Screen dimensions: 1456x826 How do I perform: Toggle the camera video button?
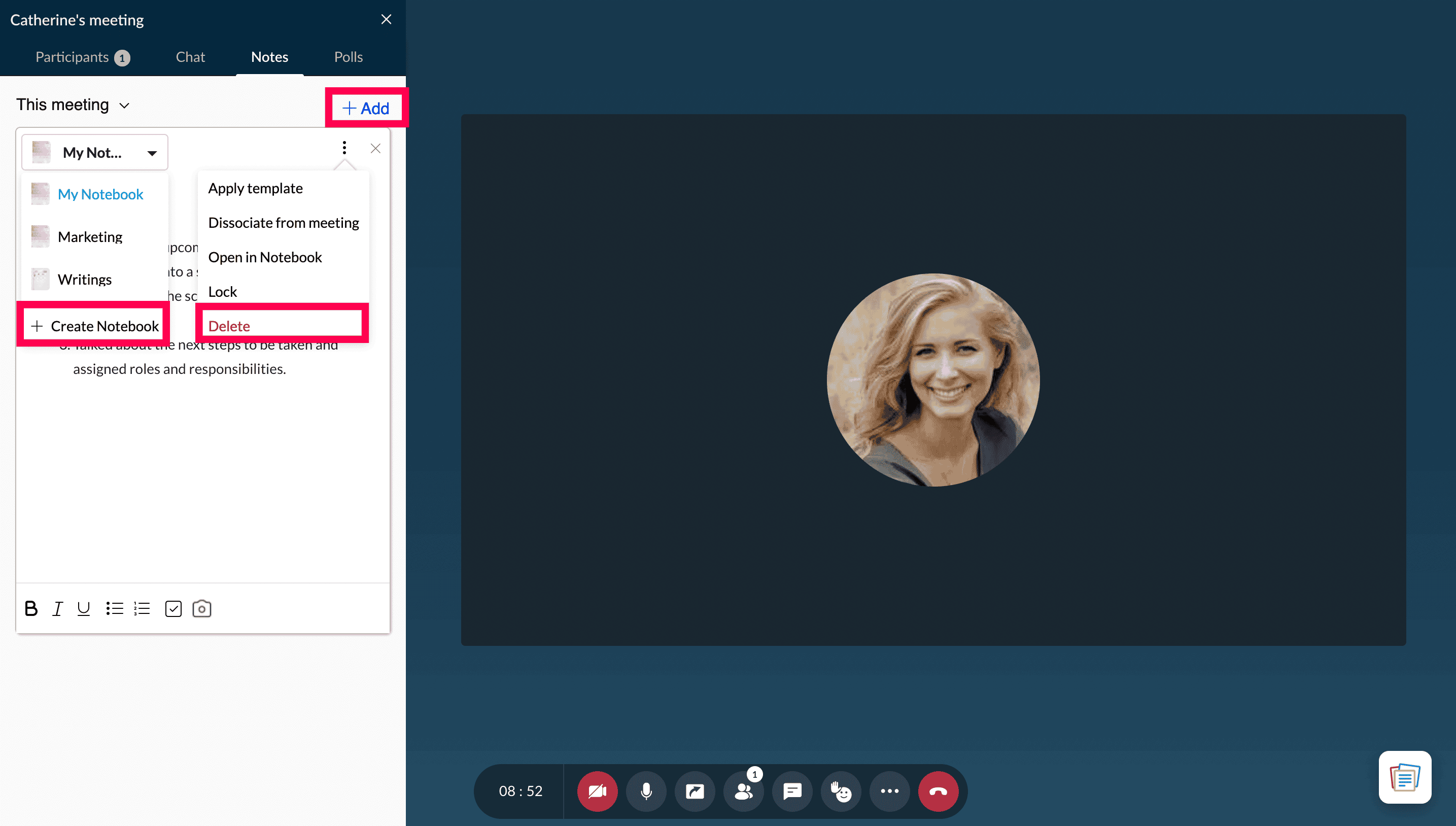click(x=597, y=791)
